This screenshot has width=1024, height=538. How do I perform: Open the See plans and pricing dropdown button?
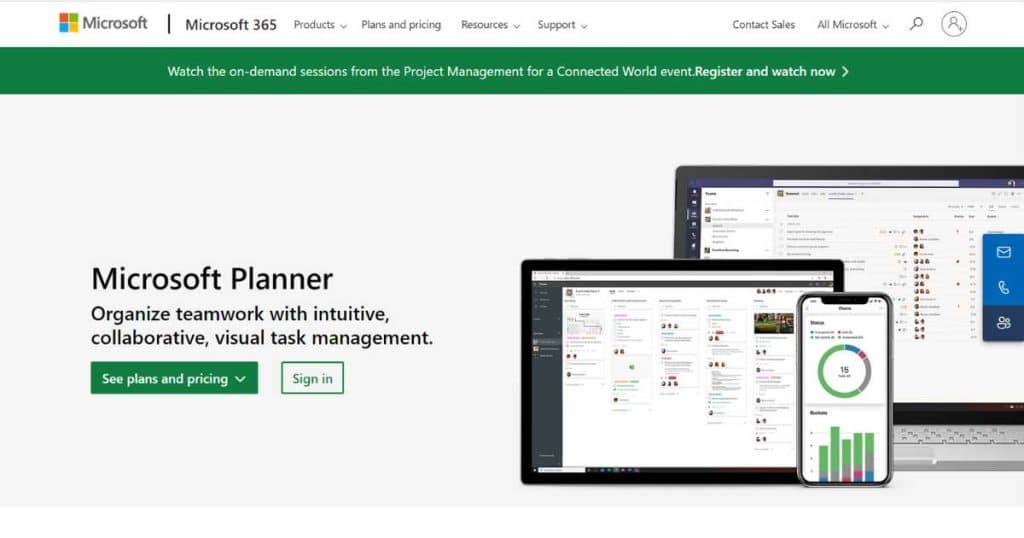pyautogui.click(x=174, y=378)
